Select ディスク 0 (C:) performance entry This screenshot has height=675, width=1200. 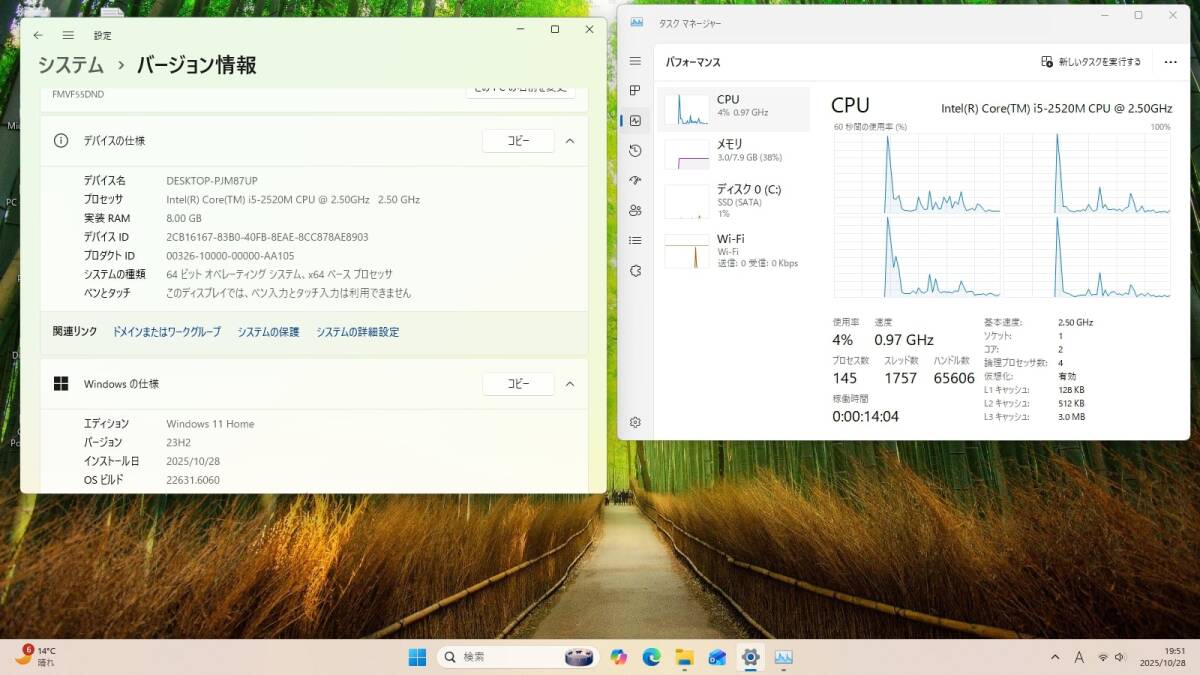coord(733,200)
